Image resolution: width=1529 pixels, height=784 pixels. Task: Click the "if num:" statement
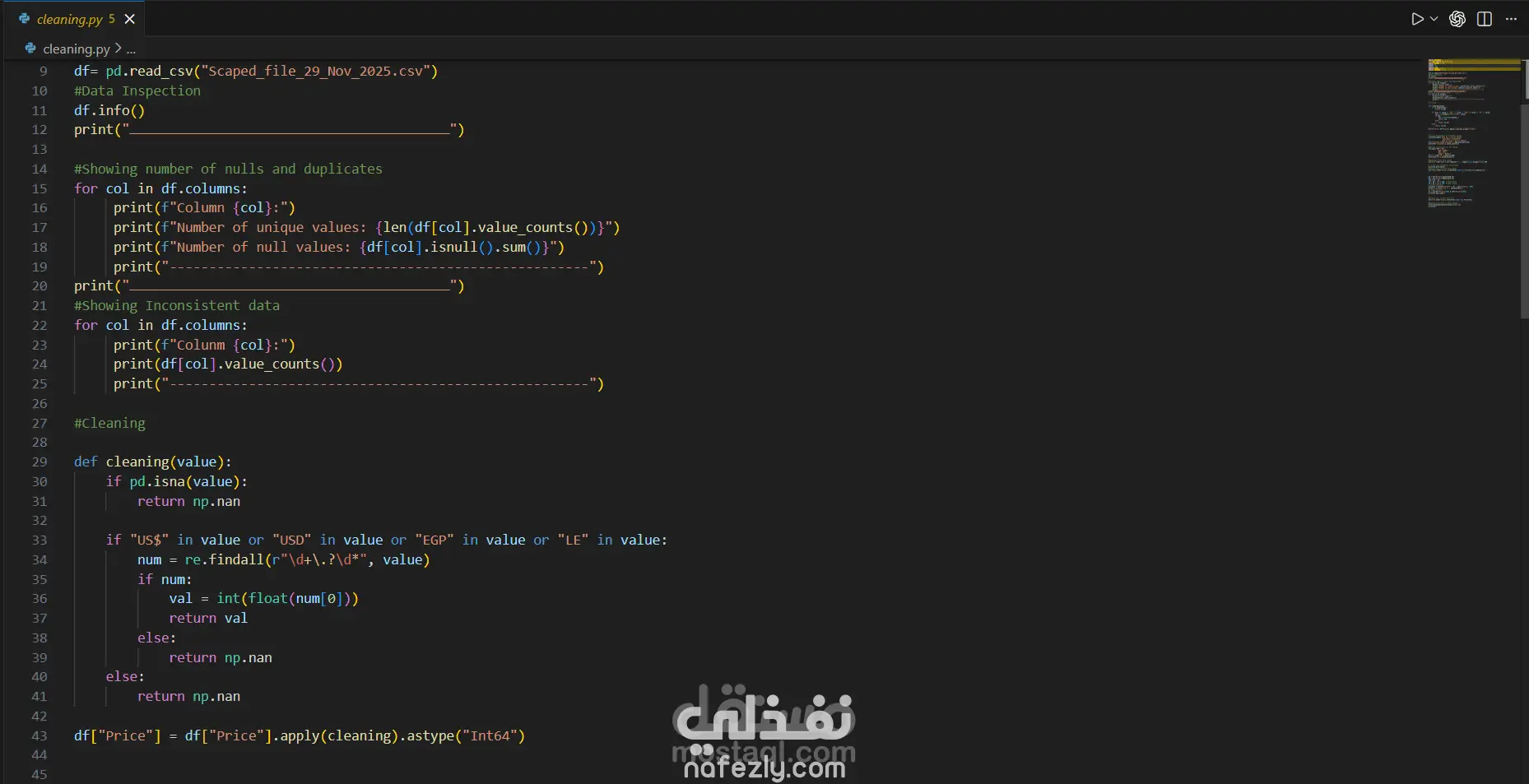coord(165,579)
